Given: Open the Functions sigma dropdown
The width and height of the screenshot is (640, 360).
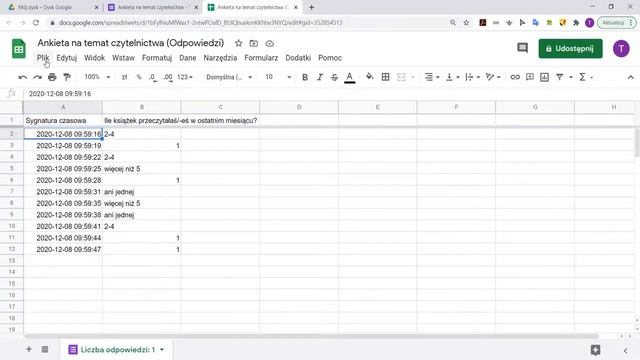Looking at the screenshot, I should 586,77.
